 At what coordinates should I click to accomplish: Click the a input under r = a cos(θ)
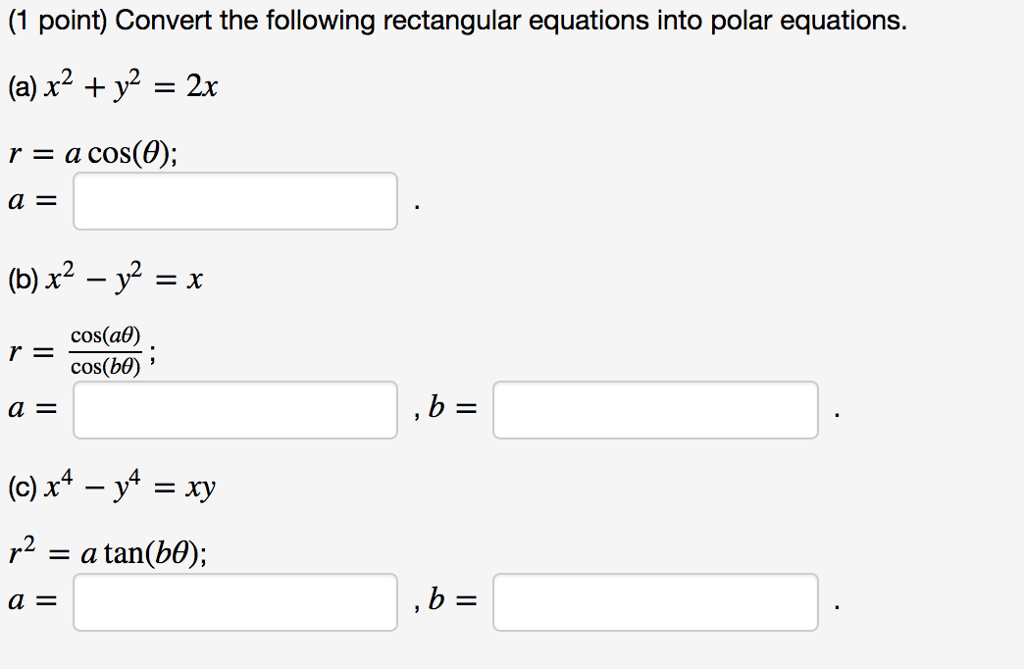click(235, 201)
